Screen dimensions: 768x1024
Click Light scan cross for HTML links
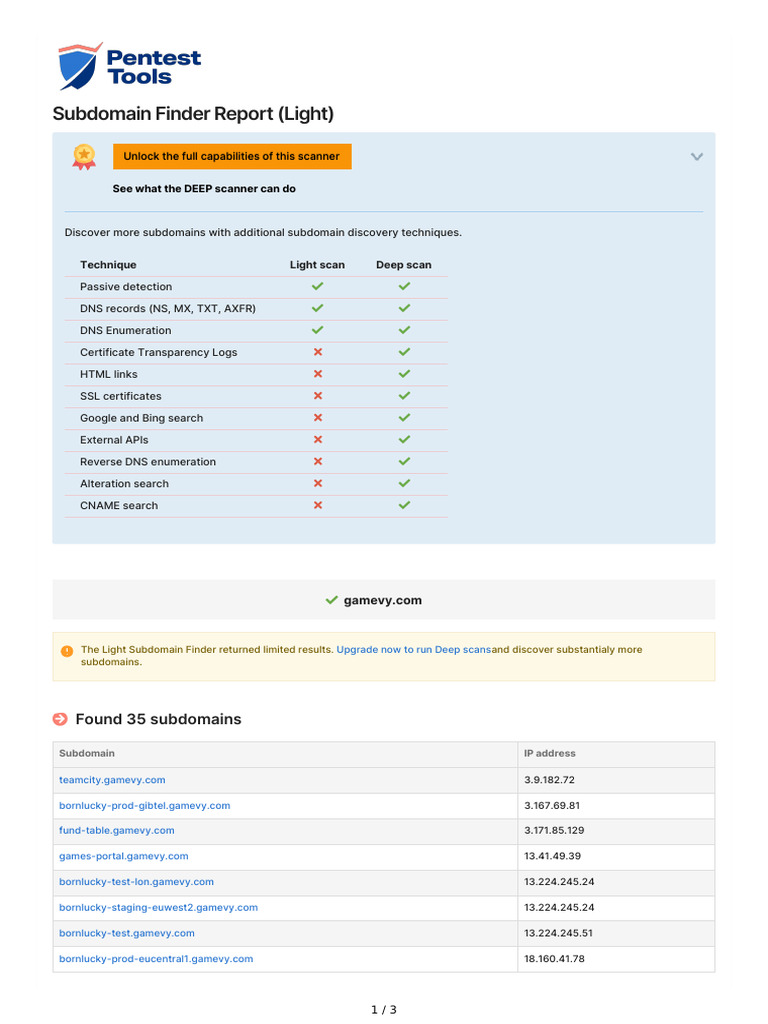(x=318, y=374)
